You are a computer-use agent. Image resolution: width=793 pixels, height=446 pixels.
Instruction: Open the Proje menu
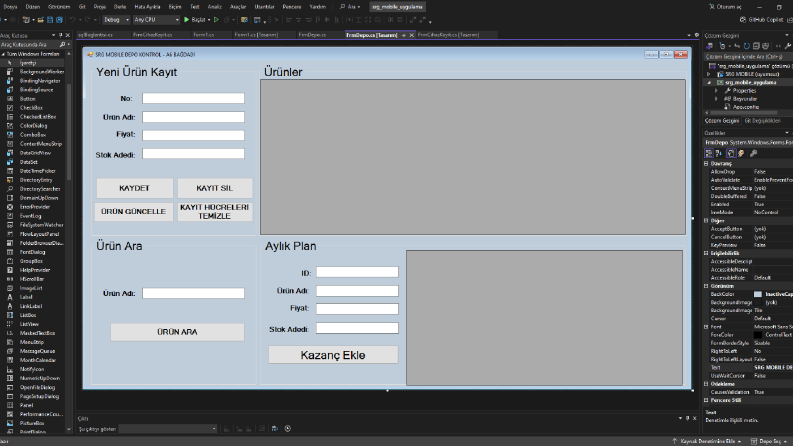[100, 7]
